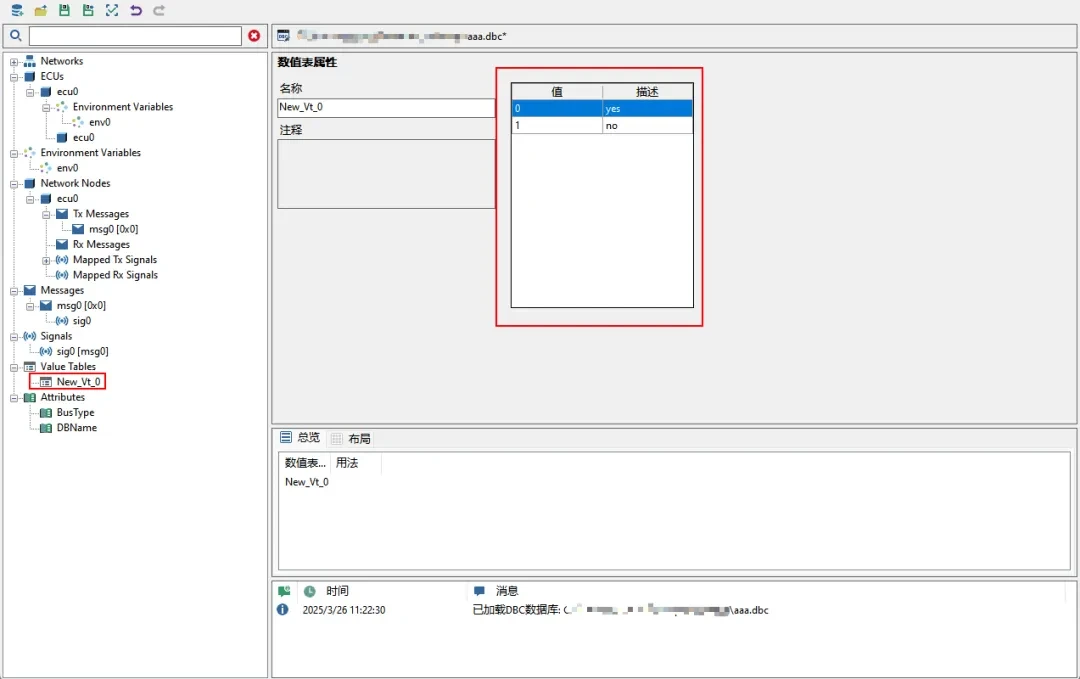Collapse the Value Tables tree node
Screen dimensions: 1080x679
coord(14,367)
